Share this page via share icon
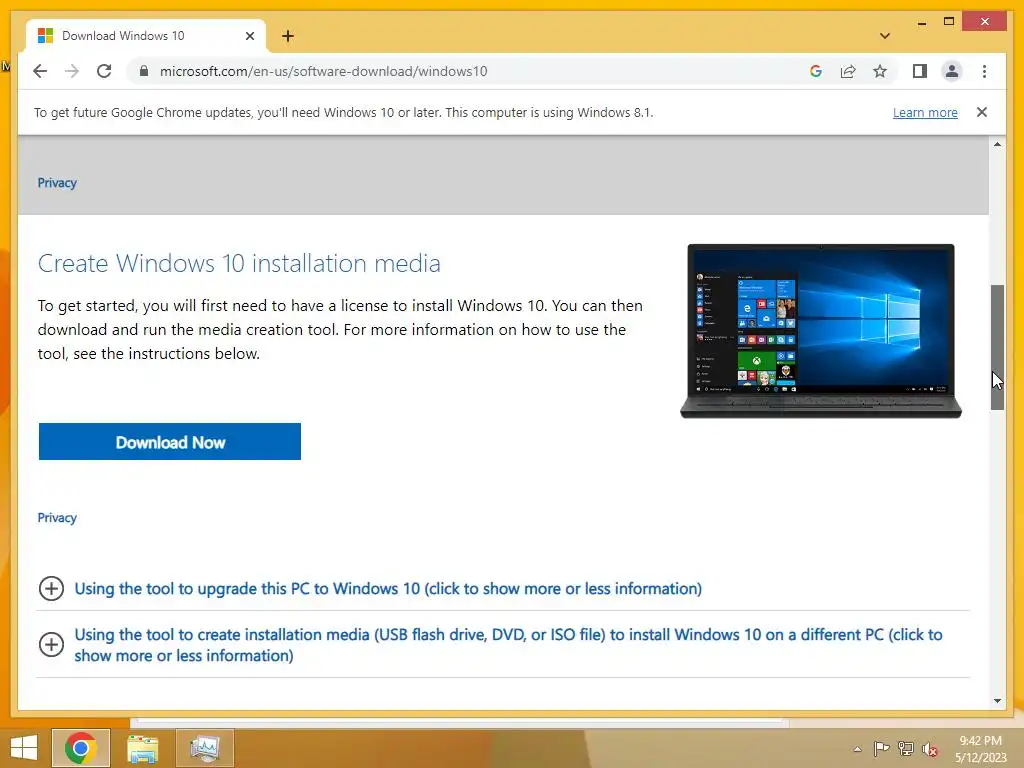Viewport: 1024px width, 768px height. [848, 71]
